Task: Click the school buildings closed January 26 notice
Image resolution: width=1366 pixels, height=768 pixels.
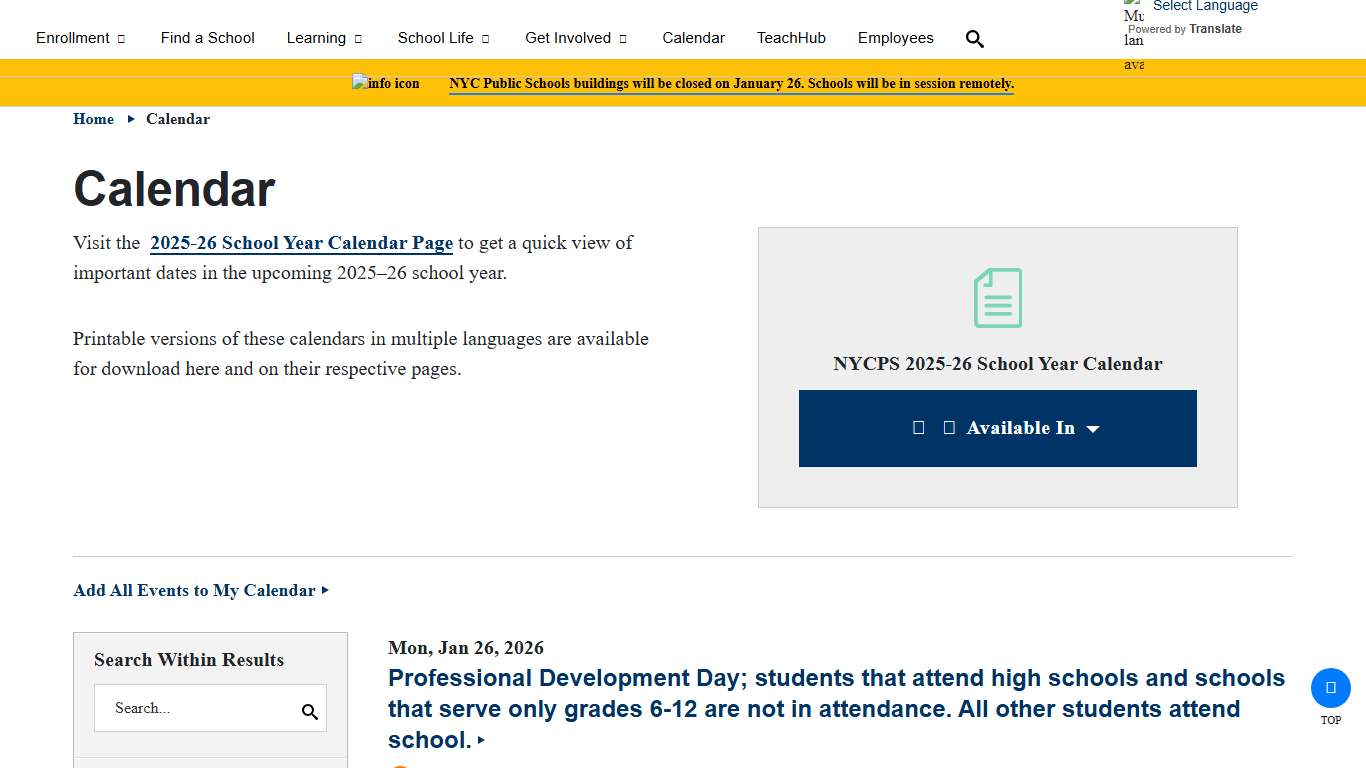Action: 731,84
